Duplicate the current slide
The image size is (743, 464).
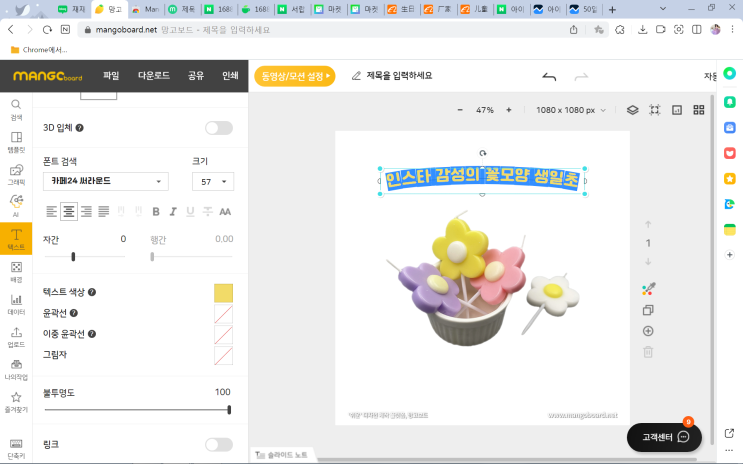[x=648, y=310]
